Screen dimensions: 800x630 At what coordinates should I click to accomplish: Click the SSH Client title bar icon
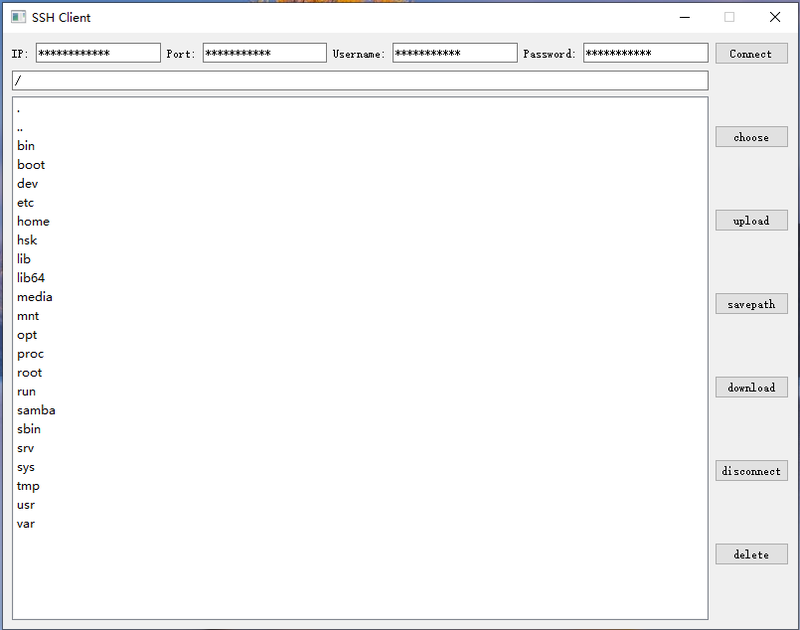(x=18, y=17)
